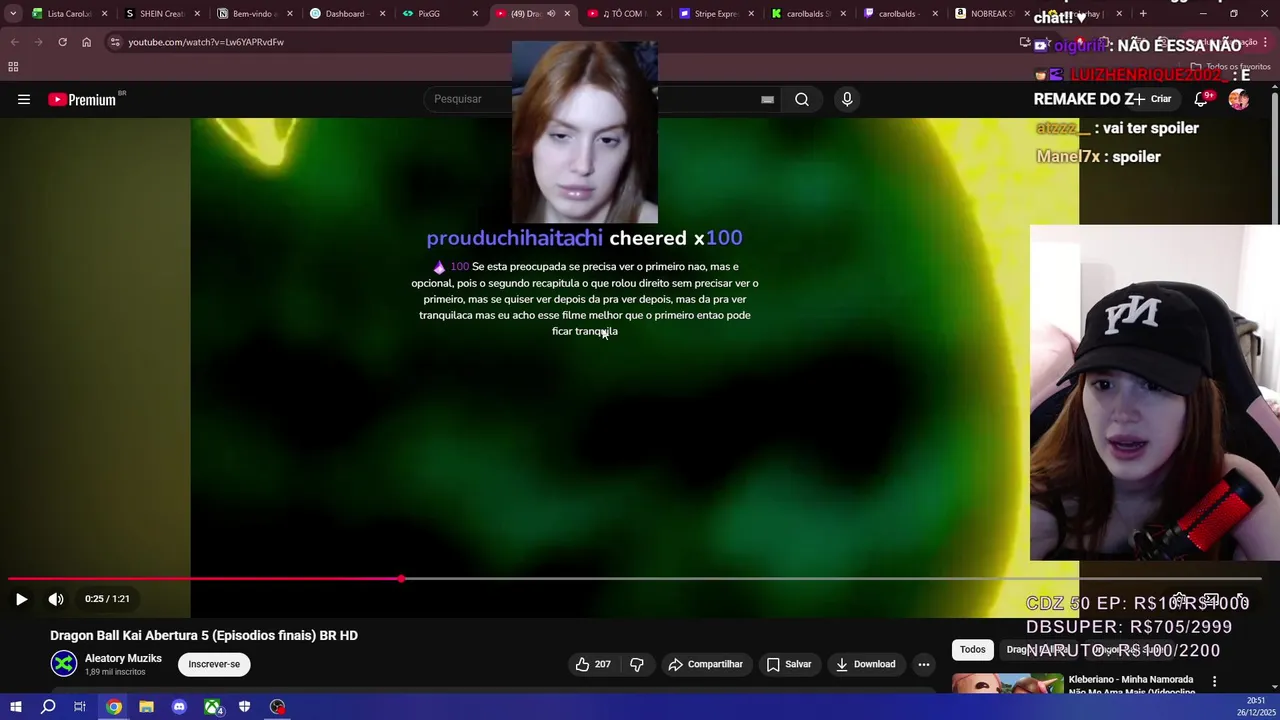Viewport: 1280px width, 720px height.
Task: Open Discord from the taskbar
Action: 179,707
